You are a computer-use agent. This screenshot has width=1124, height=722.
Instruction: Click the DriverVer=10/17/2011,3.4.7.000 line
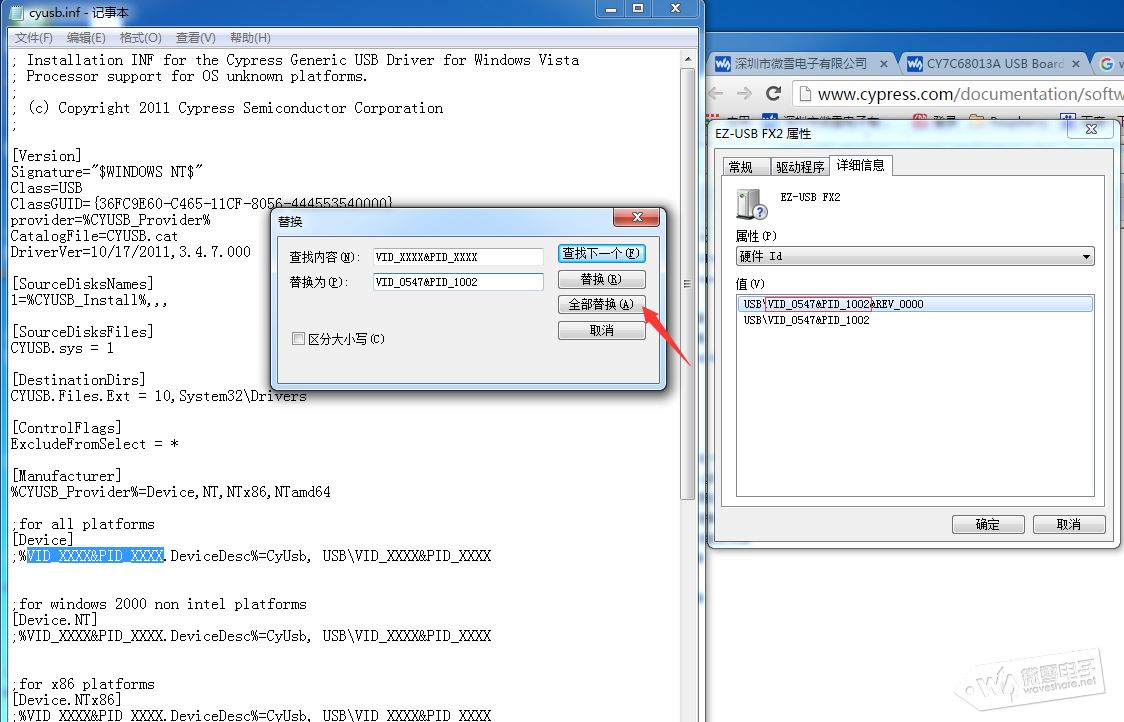pos(130,252)
